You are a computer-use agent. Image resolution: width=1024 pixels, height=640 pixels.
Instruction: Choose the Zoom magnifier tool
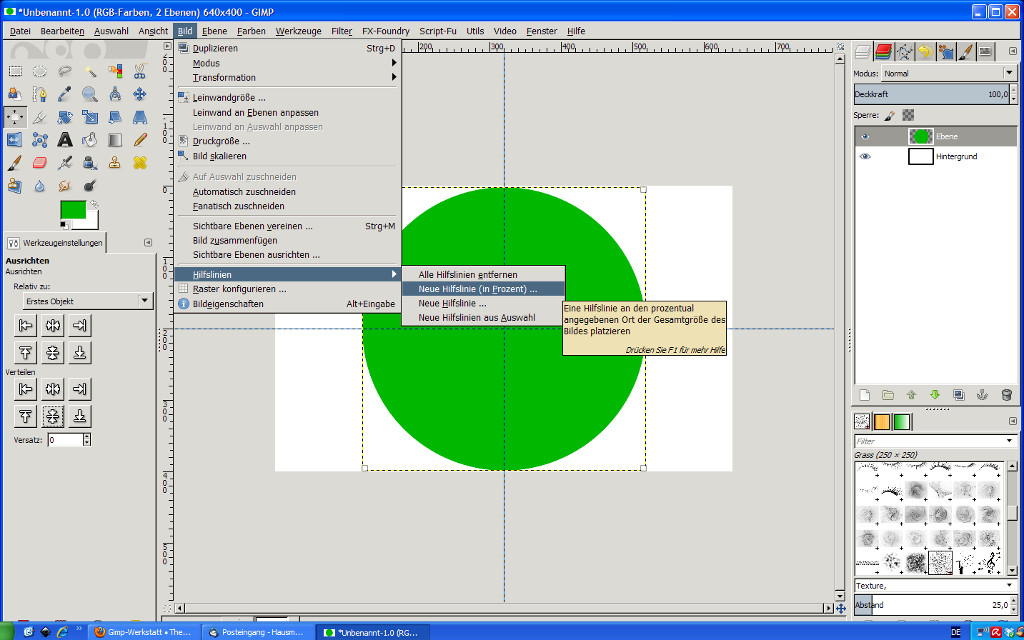(90, 94)
